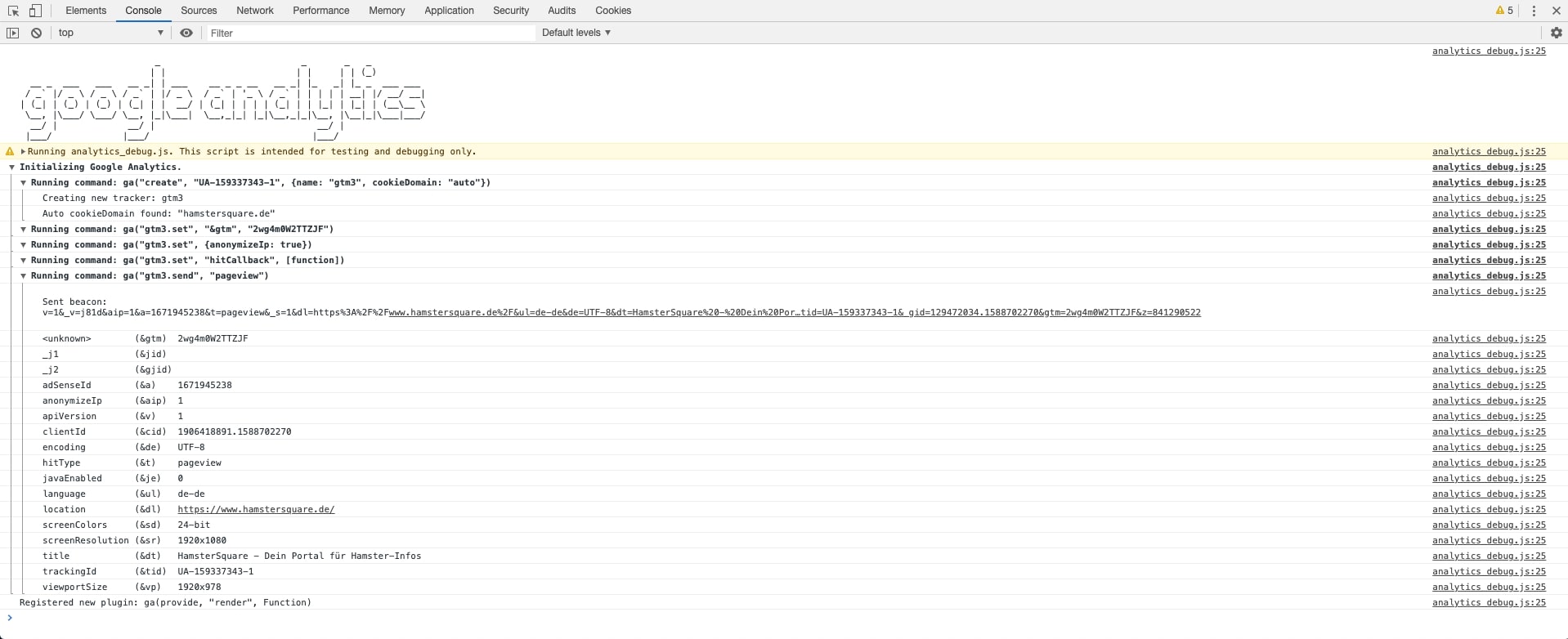
Task: Click the 5 warnings counter
Action: coord(1504,11)
